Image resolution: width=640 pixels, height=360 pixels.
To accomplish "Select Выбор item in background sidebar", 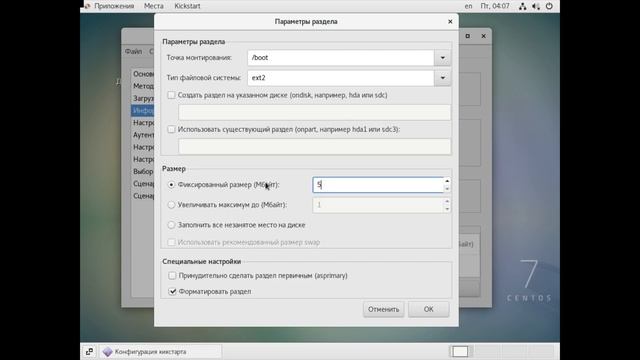I will click(143, 171).
